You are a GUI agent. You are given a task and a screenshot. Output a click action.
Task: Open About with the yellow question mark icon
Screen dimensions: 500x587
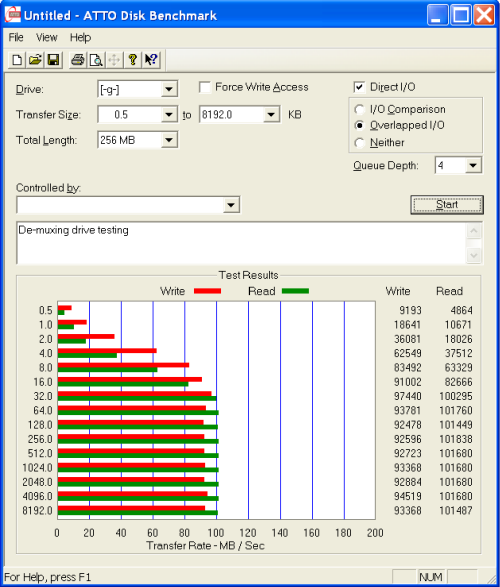(132, 60)
